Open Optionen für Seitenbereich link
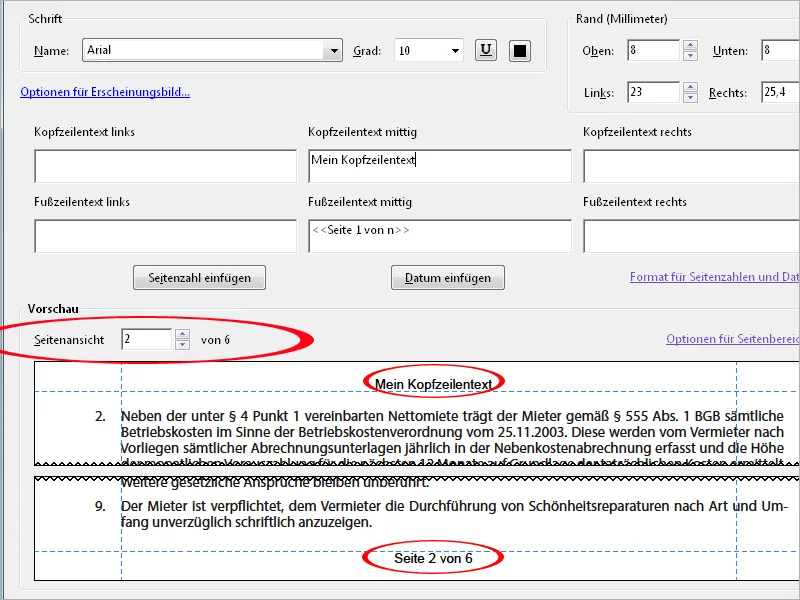The image size is (800, 600). coord(733,339)
